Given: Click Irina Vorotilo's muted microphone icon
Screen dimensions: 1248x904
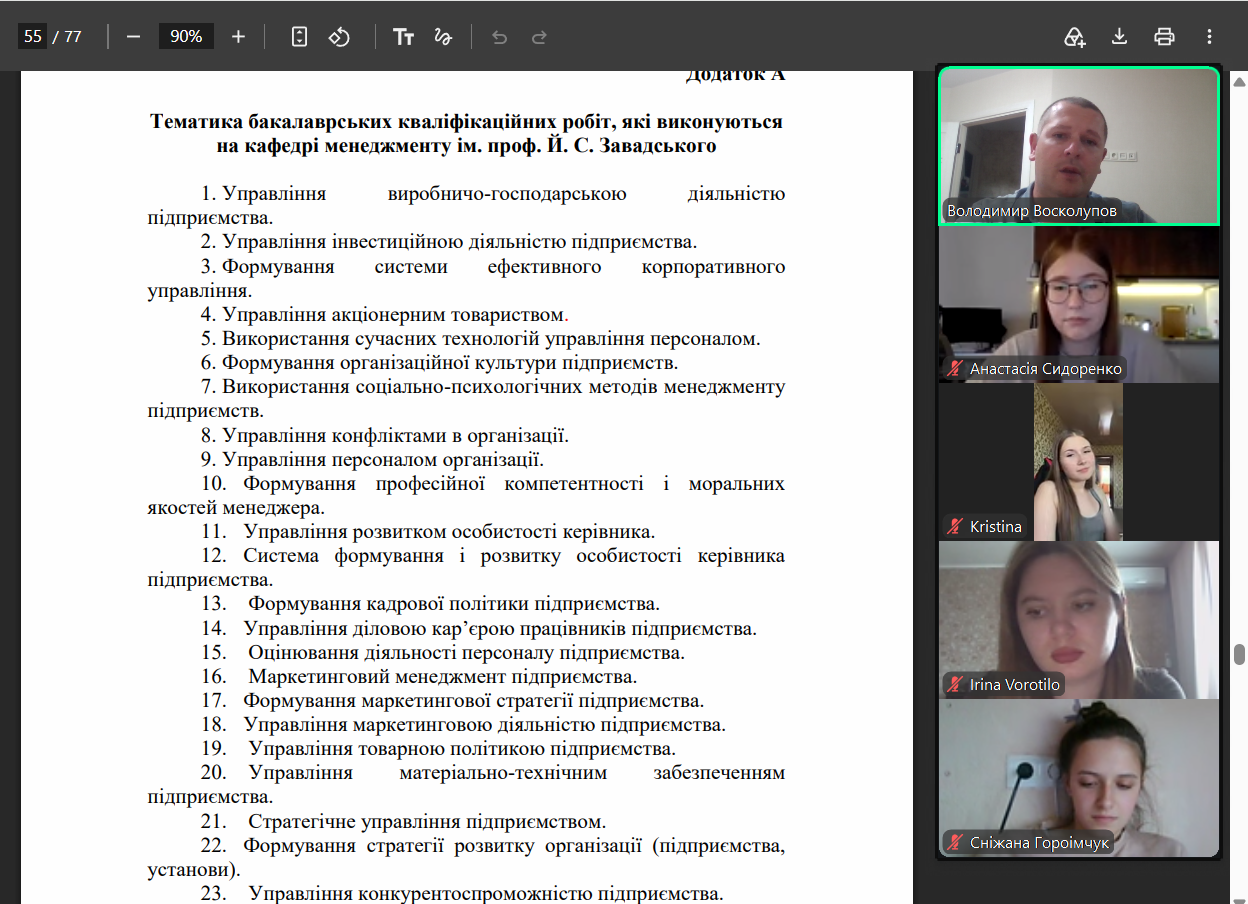Looking at the screenshot, I should point(955,684).
